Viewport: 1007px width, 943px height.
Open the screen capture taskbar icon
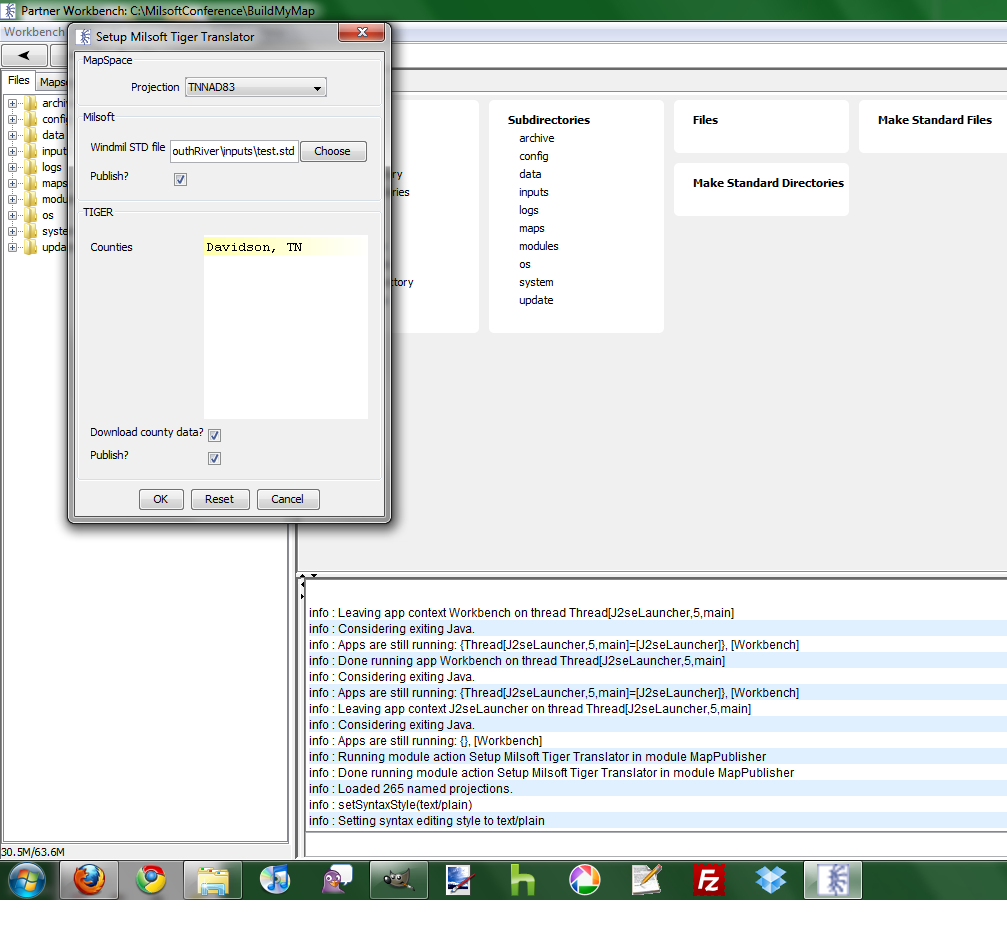460,879
